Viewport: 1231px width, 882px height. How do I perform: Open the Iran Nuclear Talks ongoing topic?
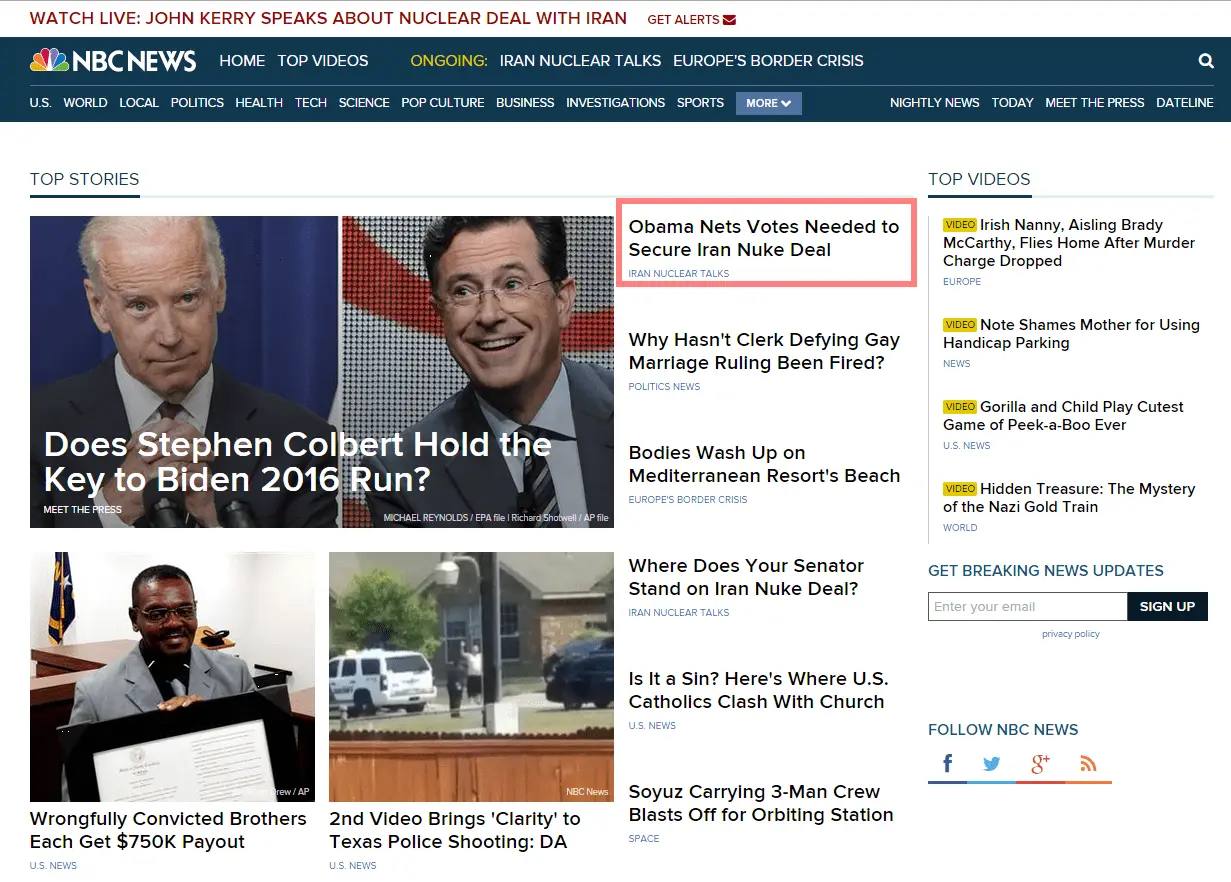point(580,61)
